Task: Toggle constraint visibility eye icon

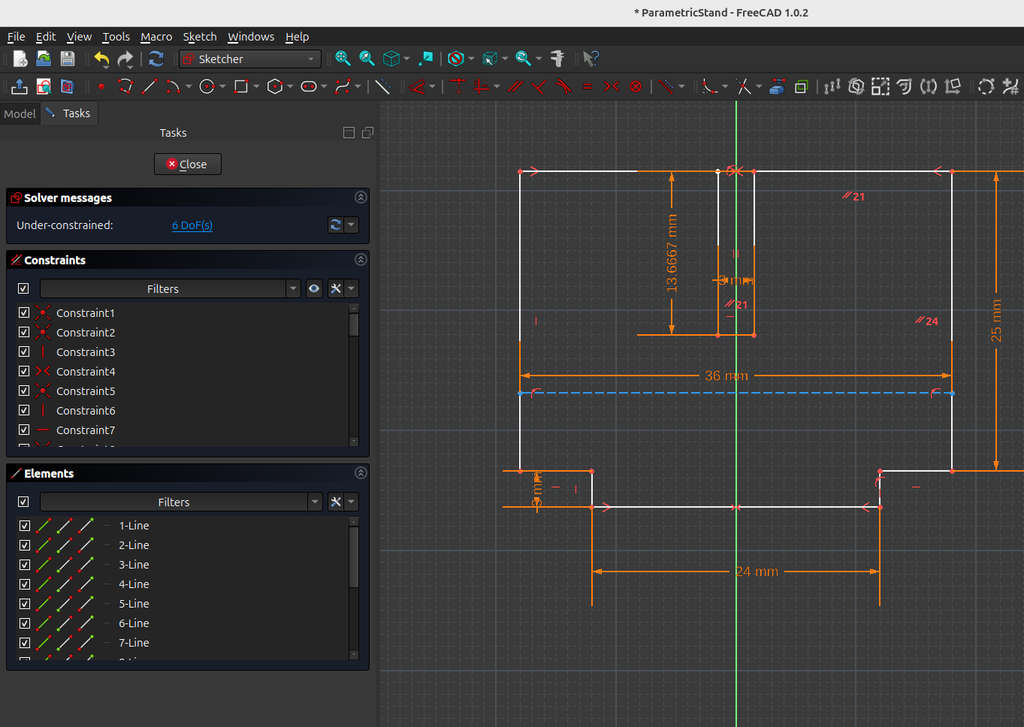Action: click(x=314, y=289)
